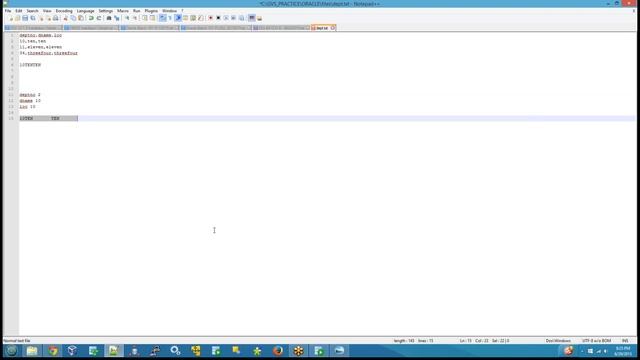Click the Print toolbar icon
Screen dimensions: 640x360
click(56, 18)
